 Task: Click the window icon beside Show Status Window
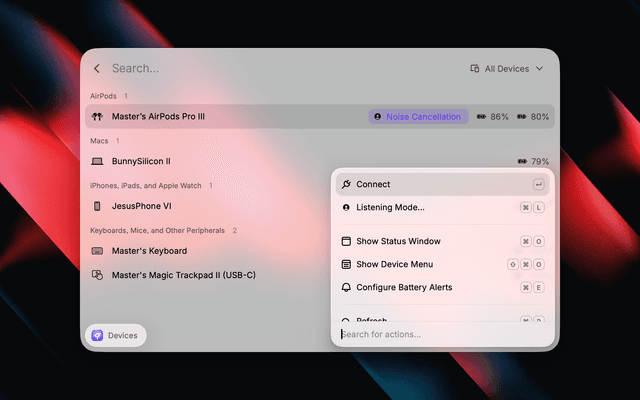pos(346,241)
